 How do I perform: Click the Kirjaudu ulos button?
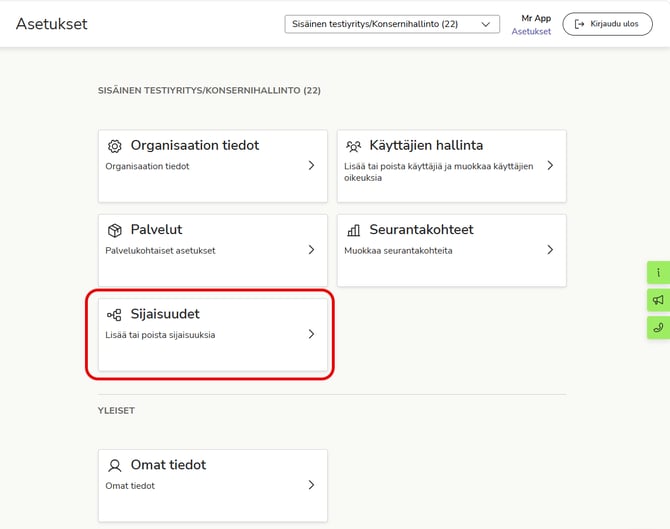click(607, 24)
